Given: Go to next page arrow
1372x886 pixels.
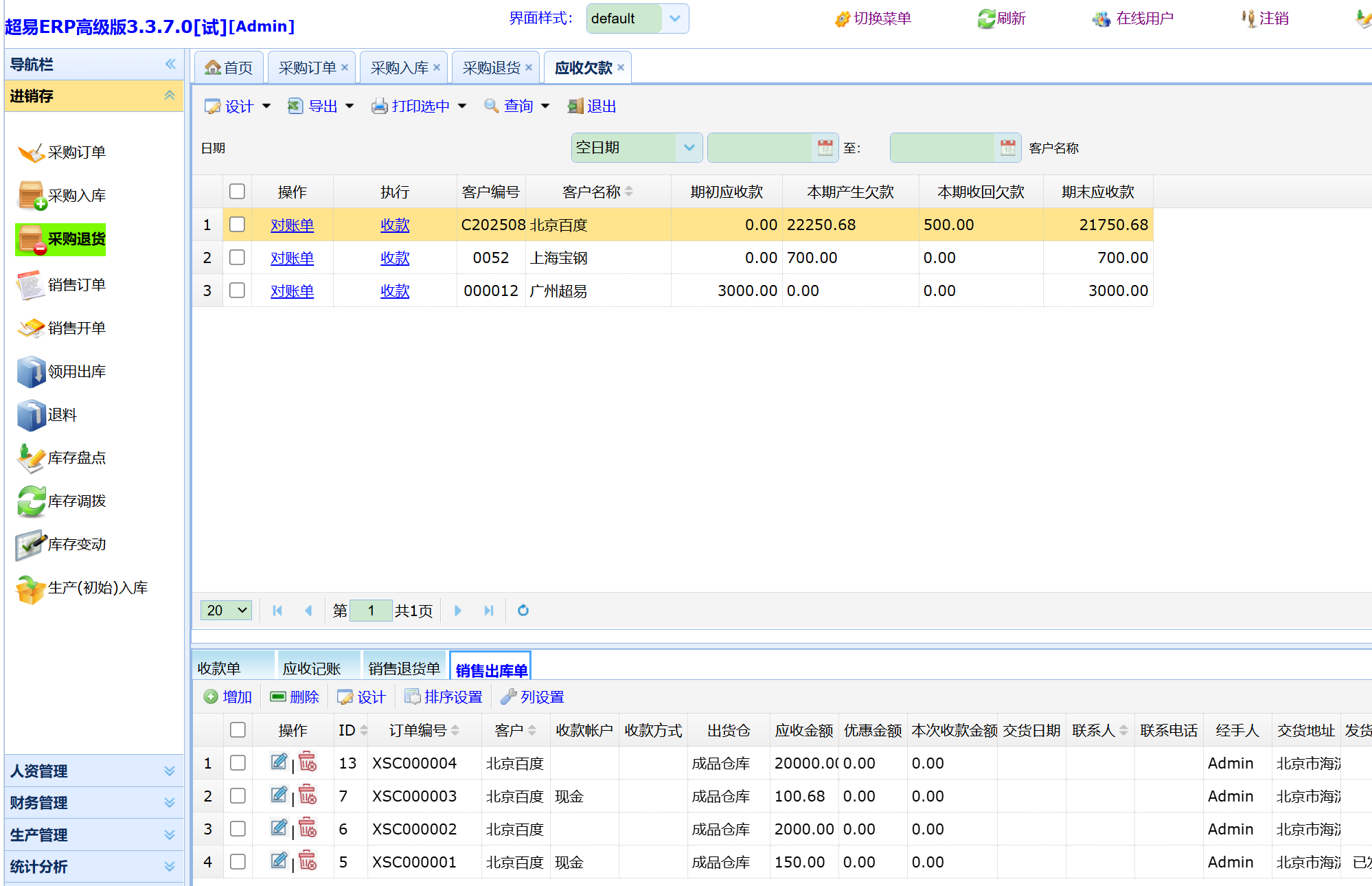Looking at the screenshot, I should coord(458,611).
